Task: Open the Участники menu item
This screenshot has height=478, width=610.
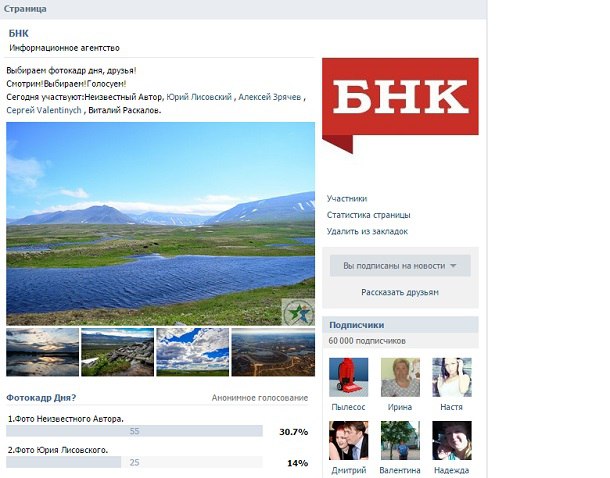Action: point(347,198)
